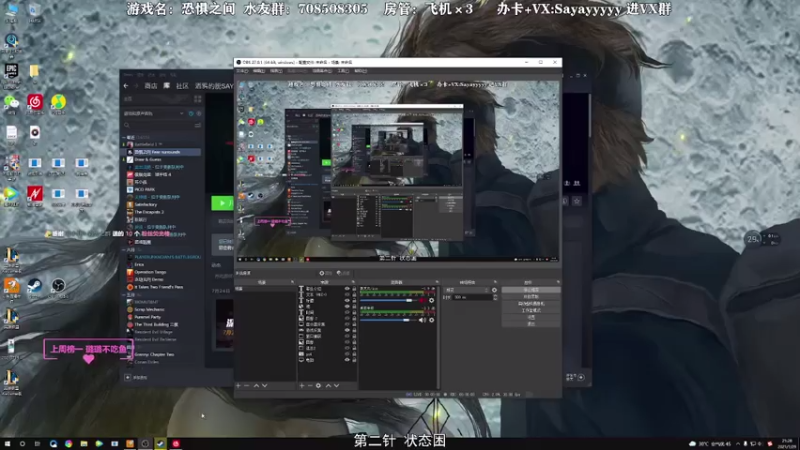Image resolution: width=800 pixels, height=450 pixels.
Task: Pop out the sources dock panel
Action: click(x=353, y=282)
